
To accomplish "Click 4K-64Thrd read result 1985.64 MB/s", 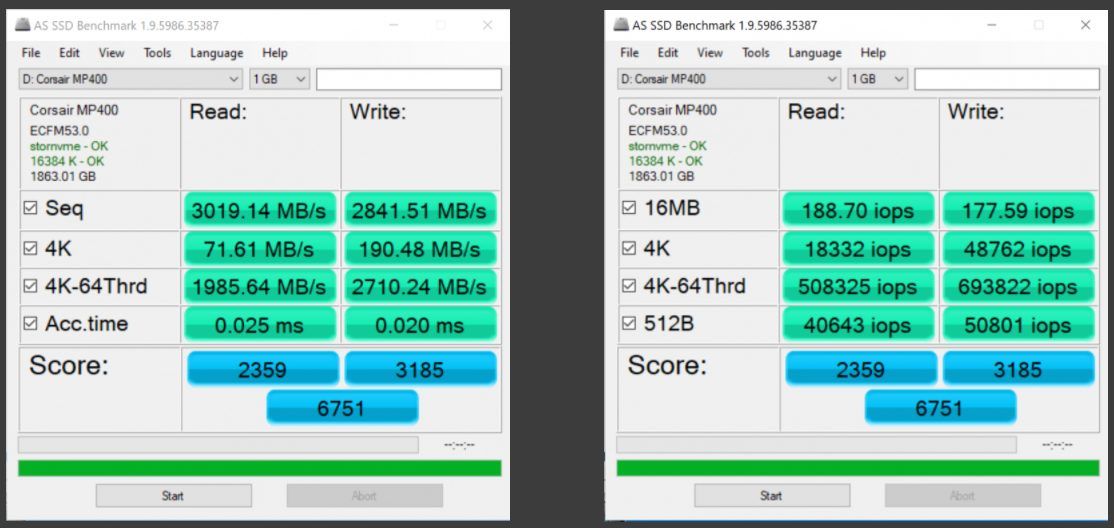I will coord(260,286).
